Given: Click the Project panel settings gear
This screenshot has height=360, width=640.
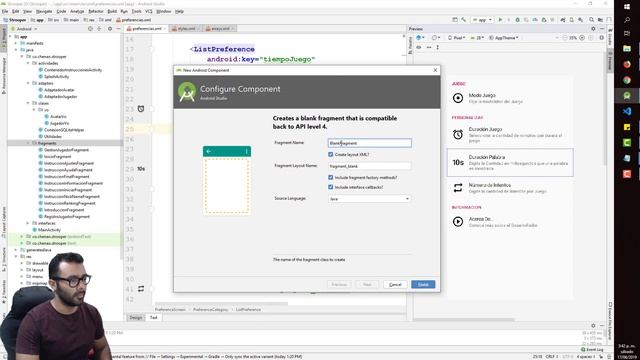Looking at the screenshot, I should [x=110, y=29].
